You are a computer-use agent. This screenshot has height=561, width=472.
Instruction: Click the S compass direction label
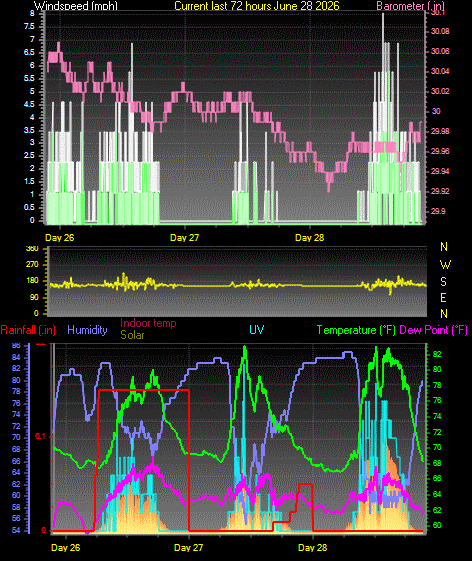(443, 282)
